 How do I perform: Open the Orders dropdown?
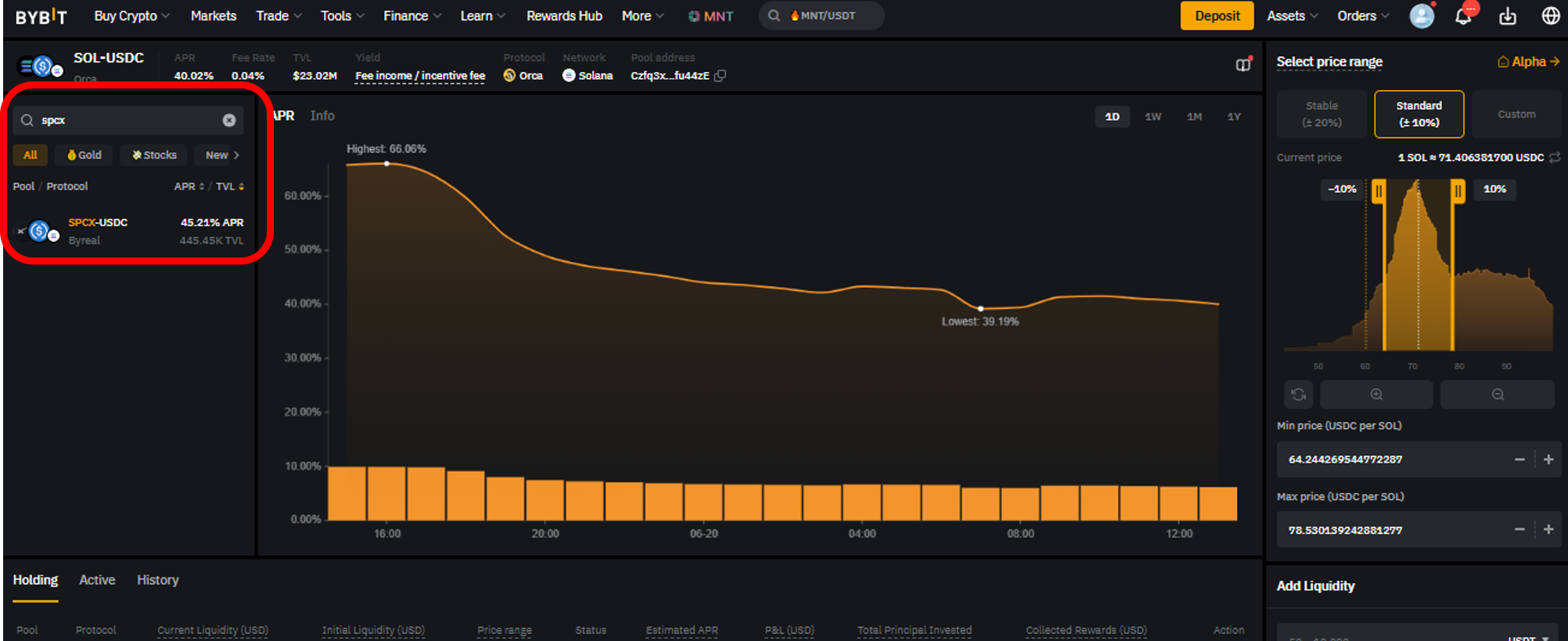(x=1363, y=16)
